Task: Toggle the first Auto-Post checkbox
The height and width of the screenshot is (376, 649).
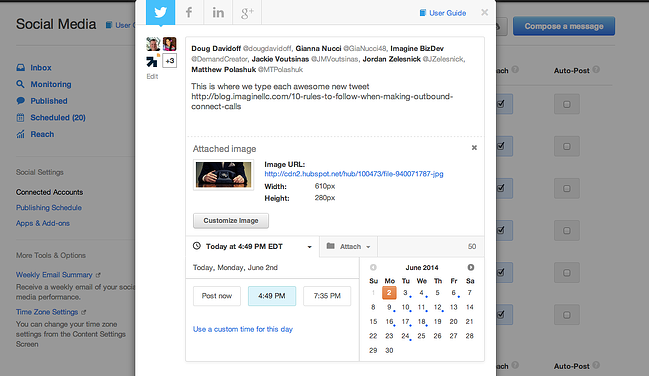Action: coord(567,104)
